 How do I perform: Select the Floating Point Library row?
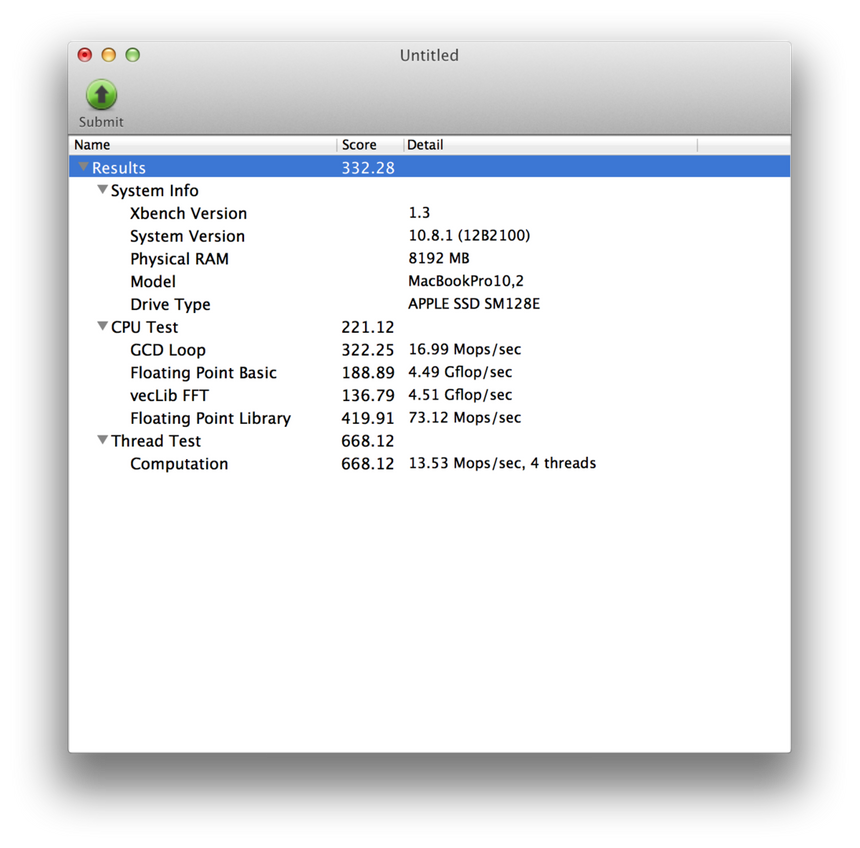[x=210, y=418]
